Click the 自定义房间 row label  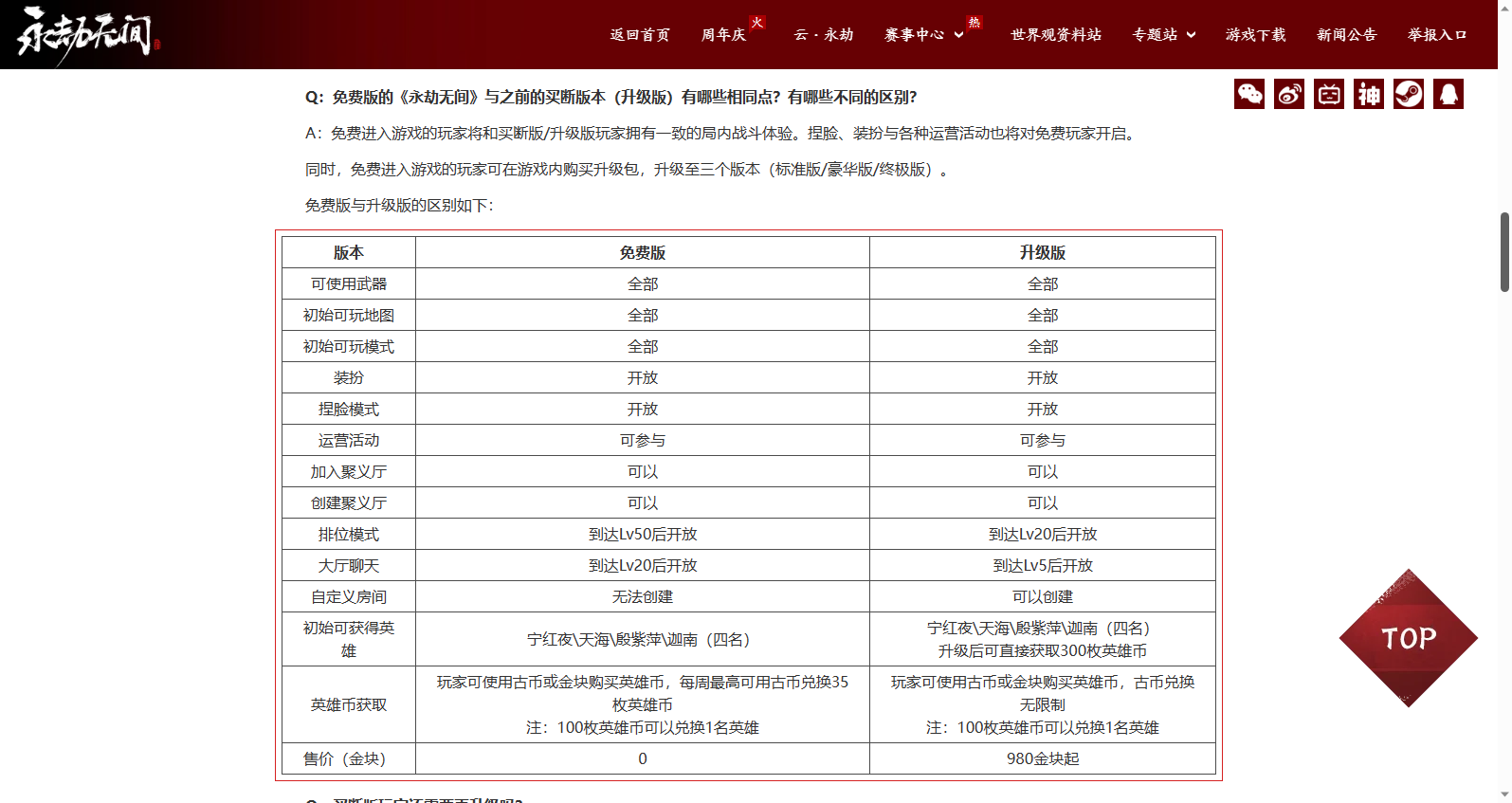coord(349,597)
